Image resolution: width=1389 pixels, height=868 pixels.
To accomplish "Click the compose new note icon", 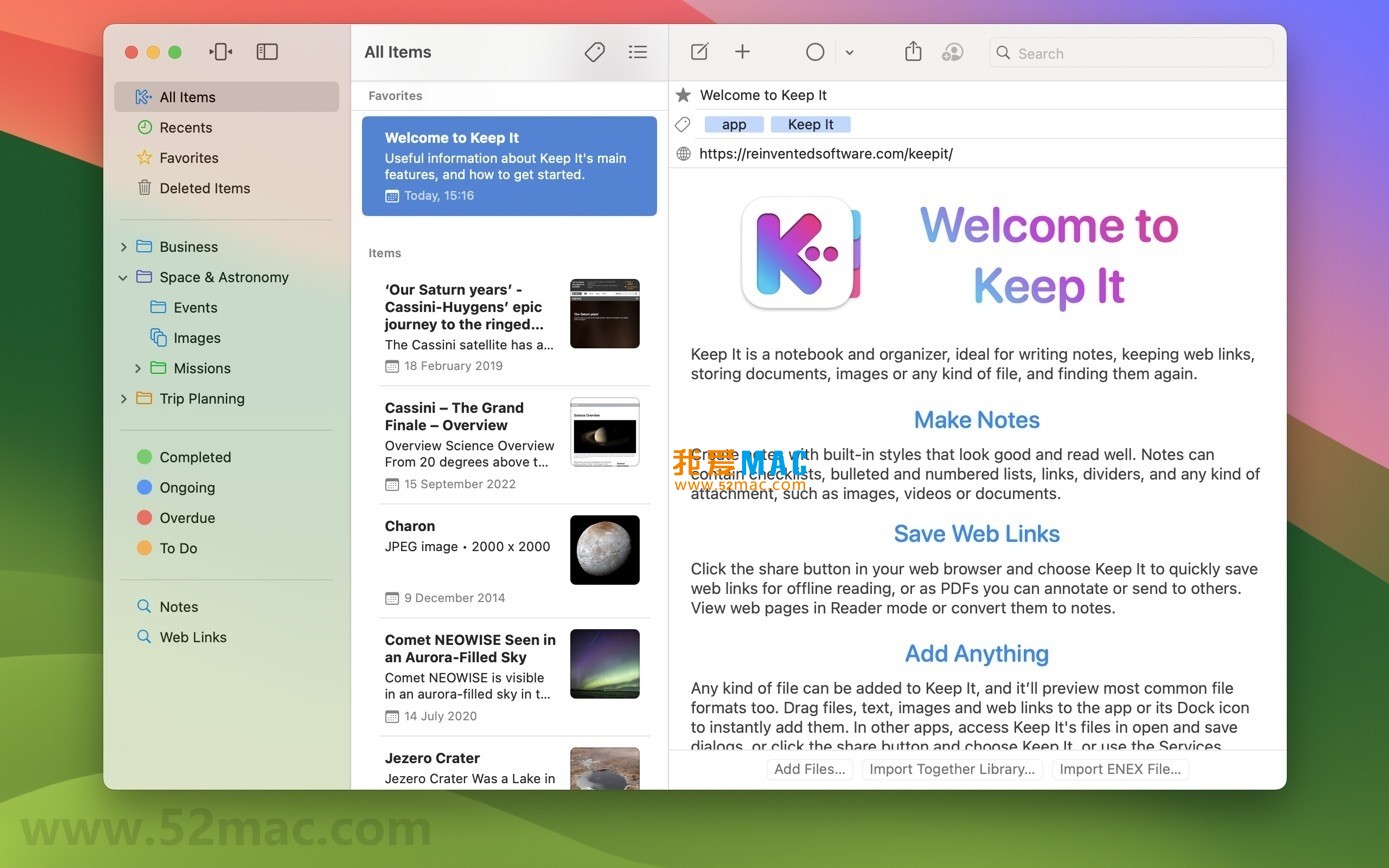I will [698, 51].
